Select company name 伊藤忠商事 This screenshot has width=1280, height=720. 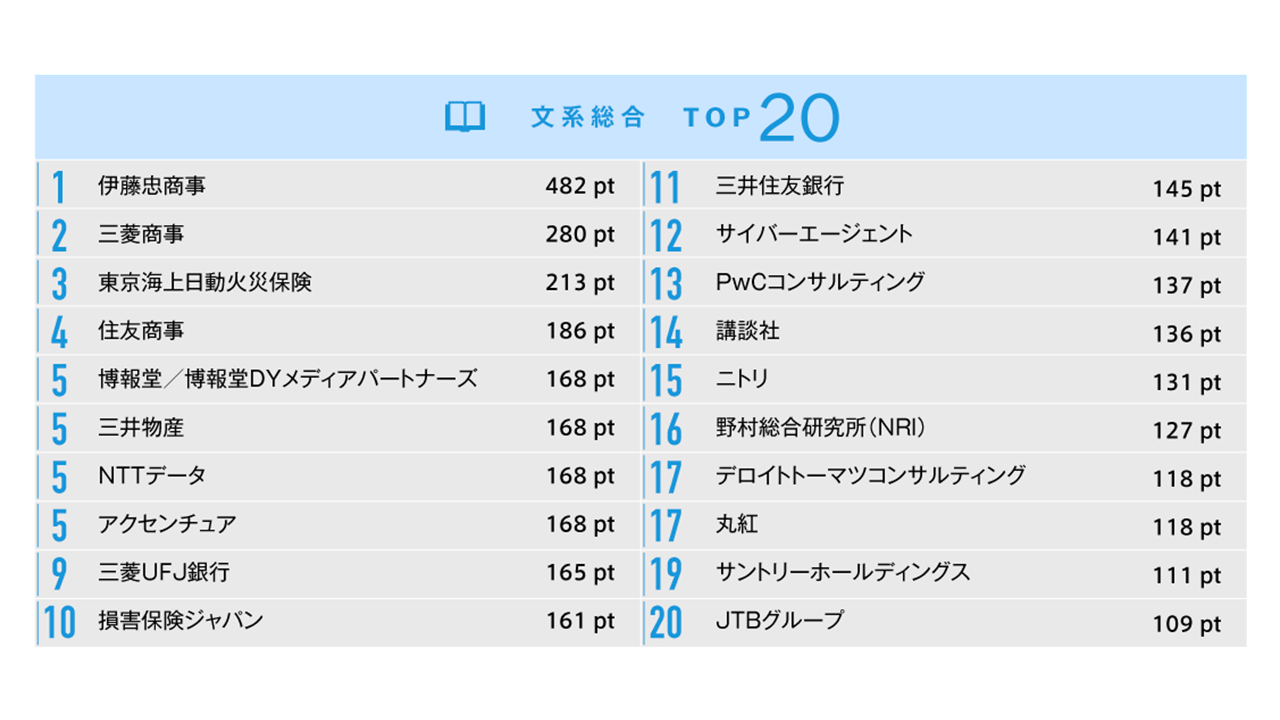[x=152, y=186]
